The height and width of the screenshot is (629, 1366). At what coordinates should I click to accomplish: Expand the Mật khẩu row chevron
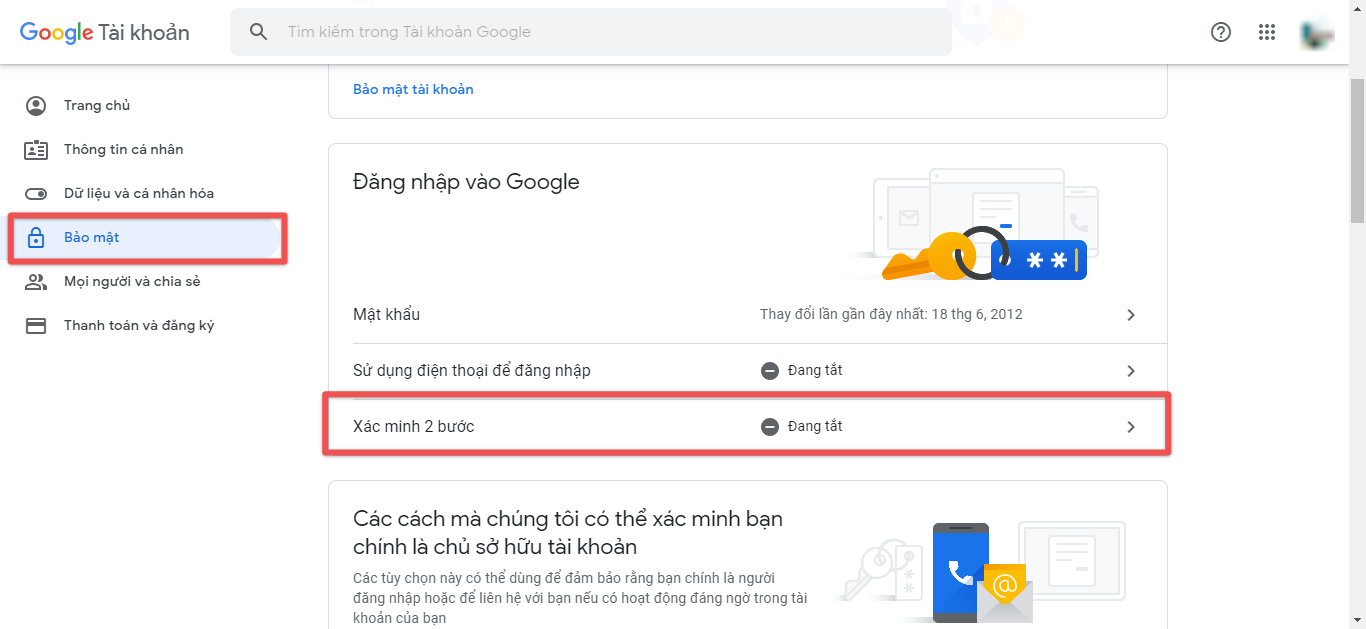point(1131,315)
